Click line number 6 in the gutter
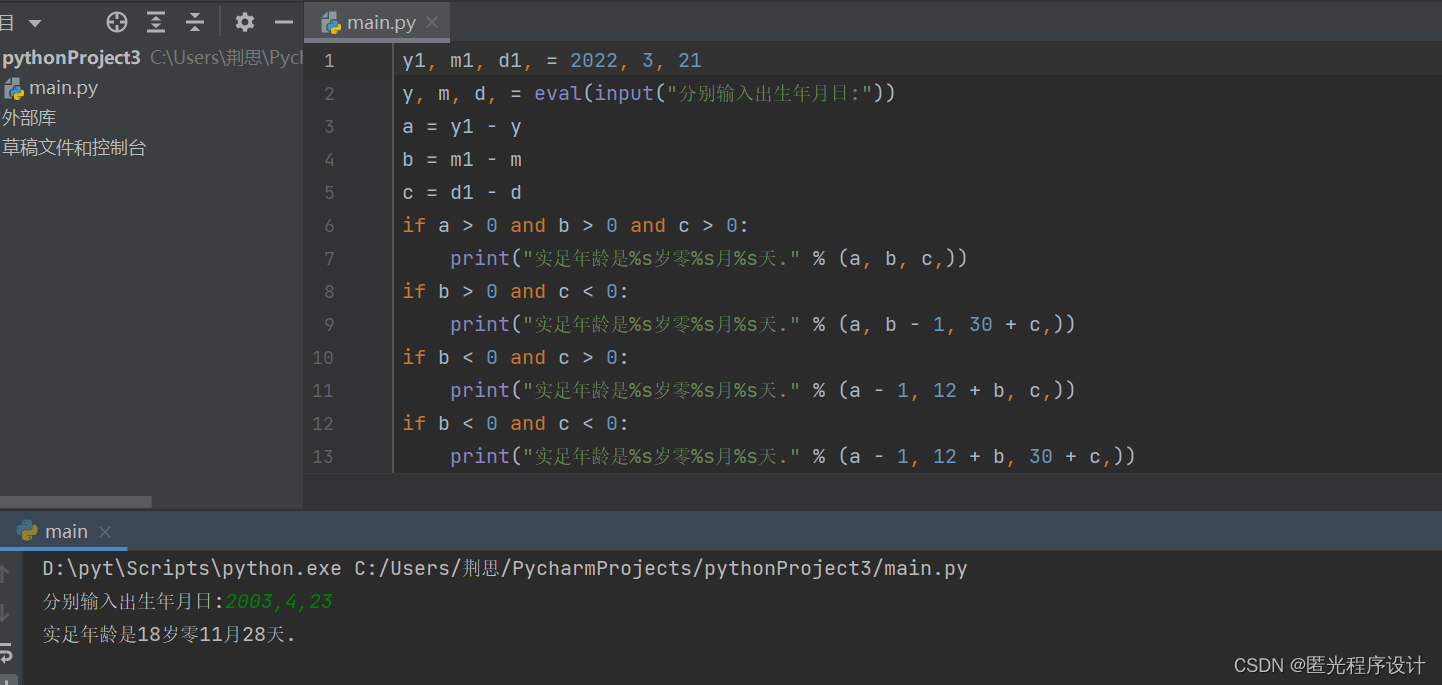The width and height of the screenshot is (1442, 685). coord(329,226)
